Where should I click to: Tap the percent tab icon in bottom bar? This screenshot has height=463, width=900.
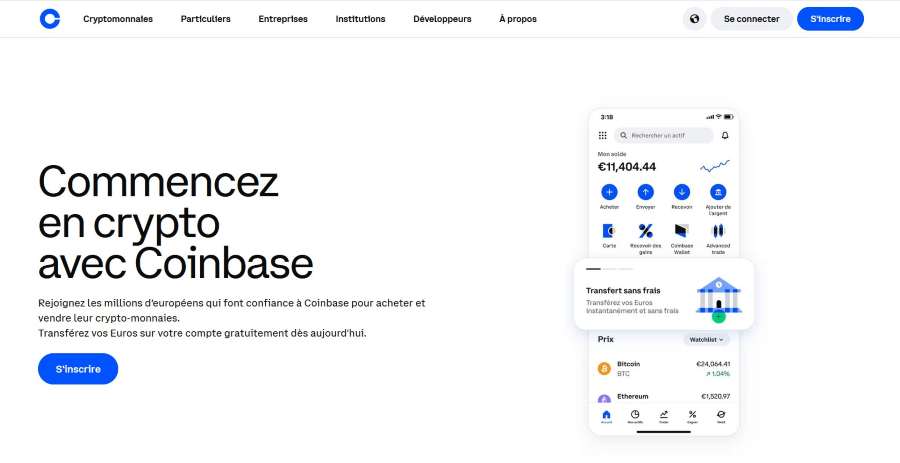click(692, 414)
